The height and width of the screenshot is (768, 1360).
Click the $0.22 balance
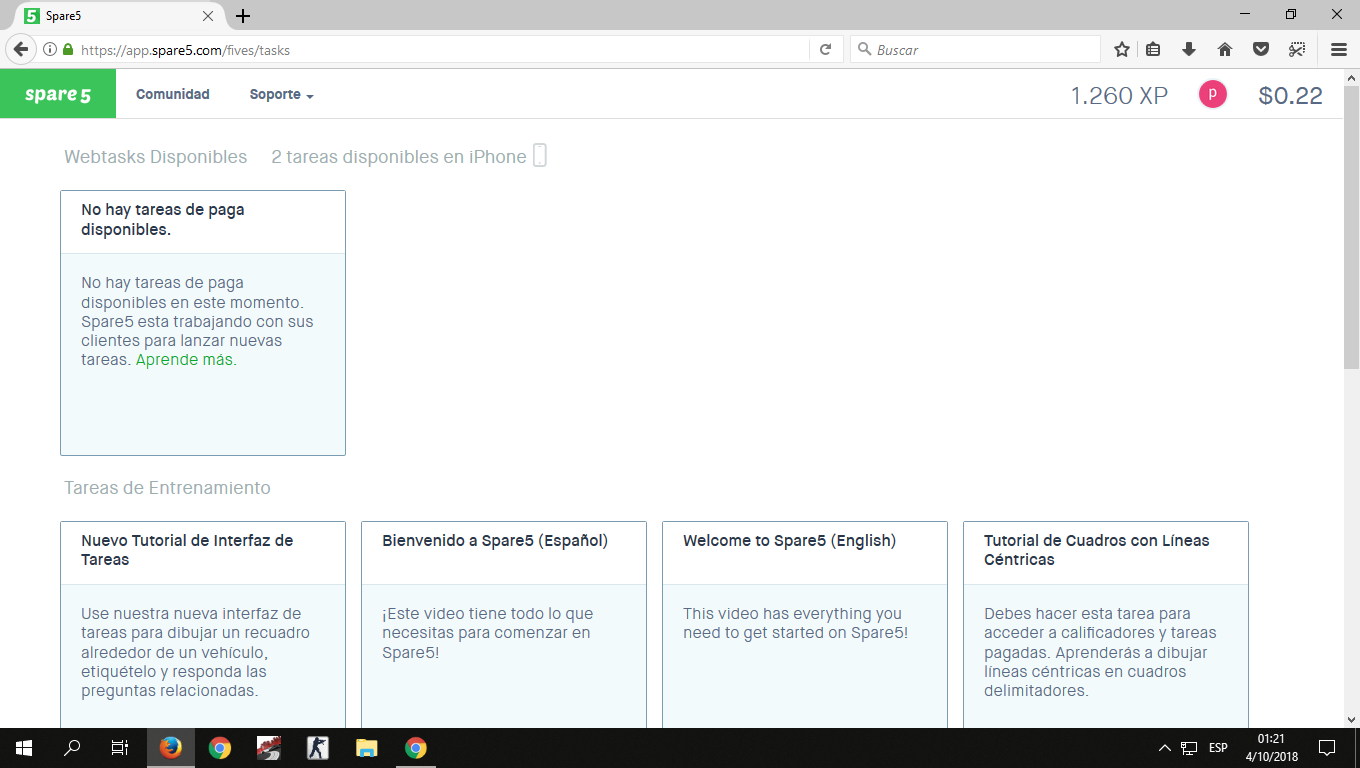tap(1290, 95)
